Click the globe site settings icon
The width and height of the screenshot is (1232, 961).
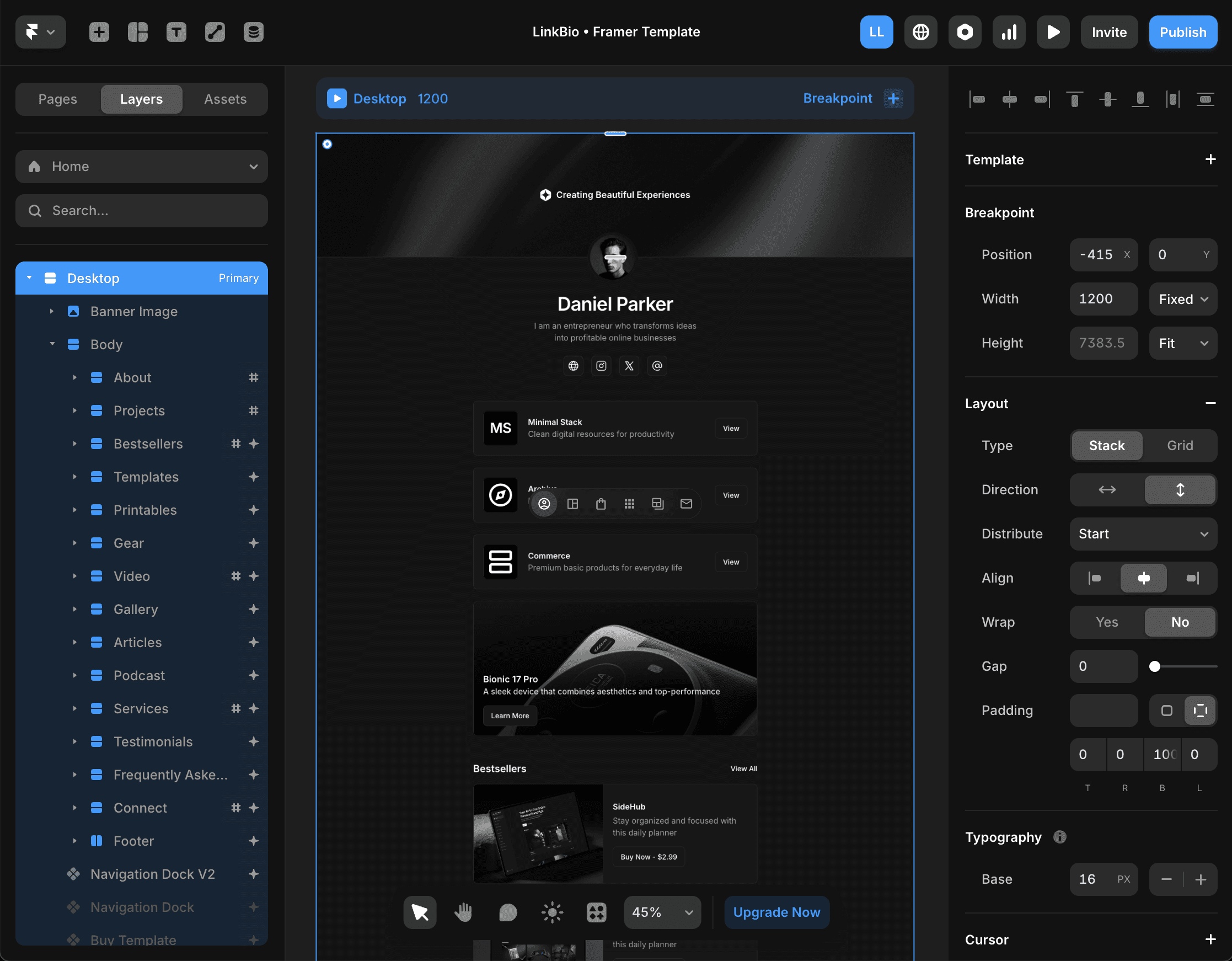coord(920,32)
